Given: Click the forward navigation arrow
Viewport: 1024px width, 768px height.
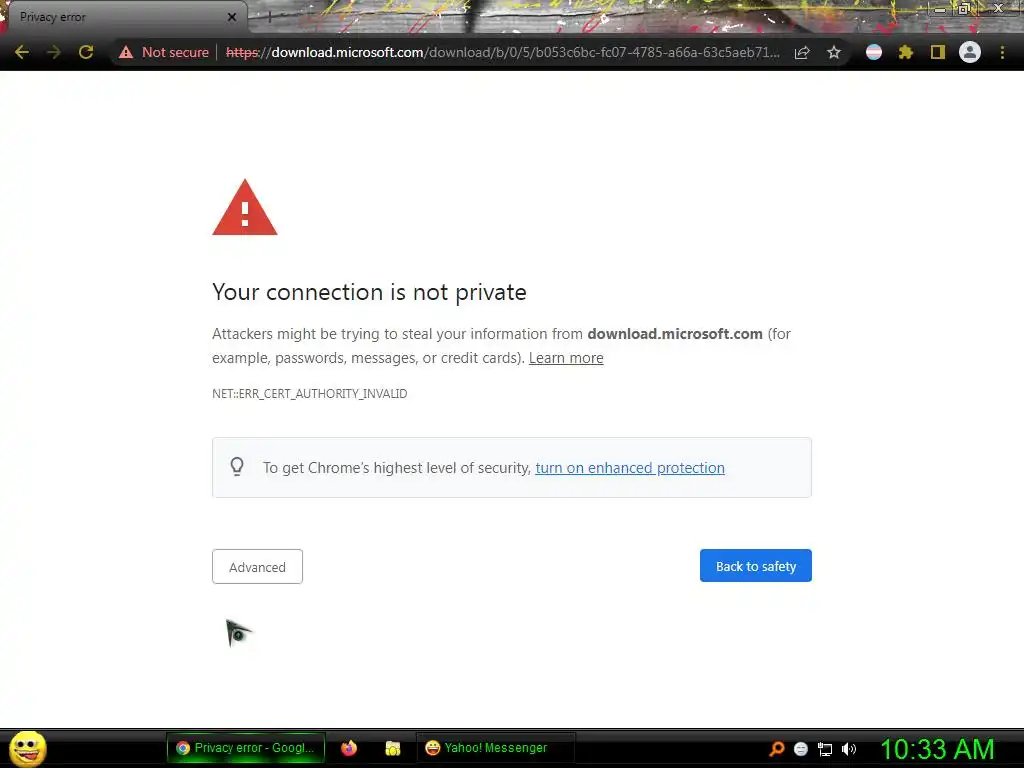Looking at the screenshot, I should point(54,52).
